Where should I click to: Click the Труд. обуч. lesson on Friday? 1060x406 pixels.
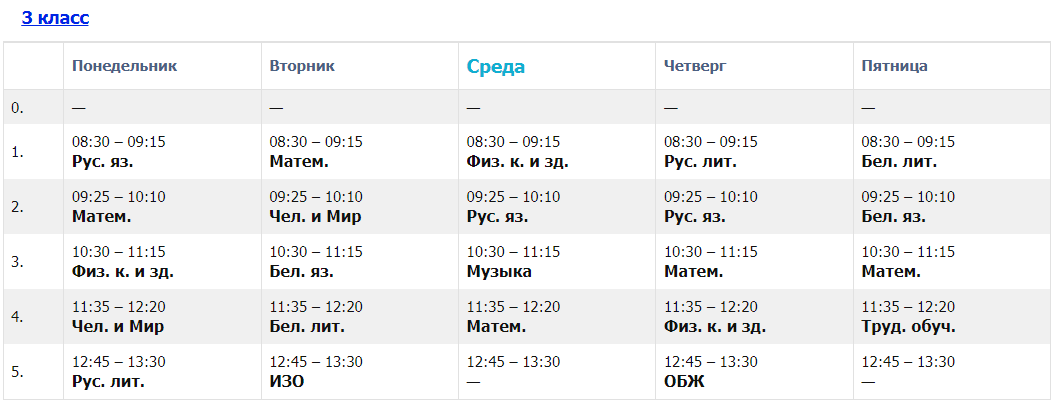(908, 326)
